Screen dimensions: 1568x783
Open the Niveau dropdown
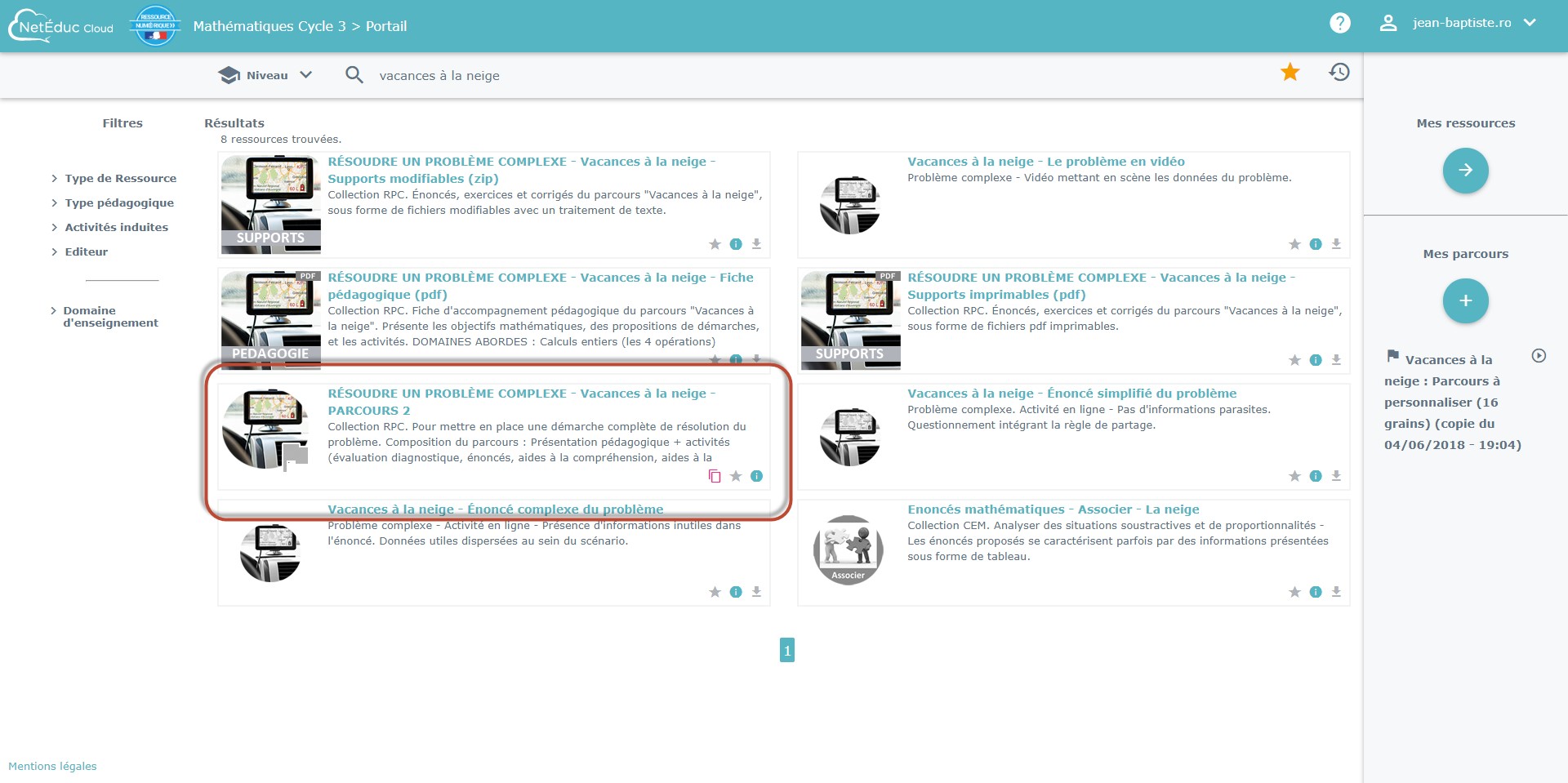point(266,75)
